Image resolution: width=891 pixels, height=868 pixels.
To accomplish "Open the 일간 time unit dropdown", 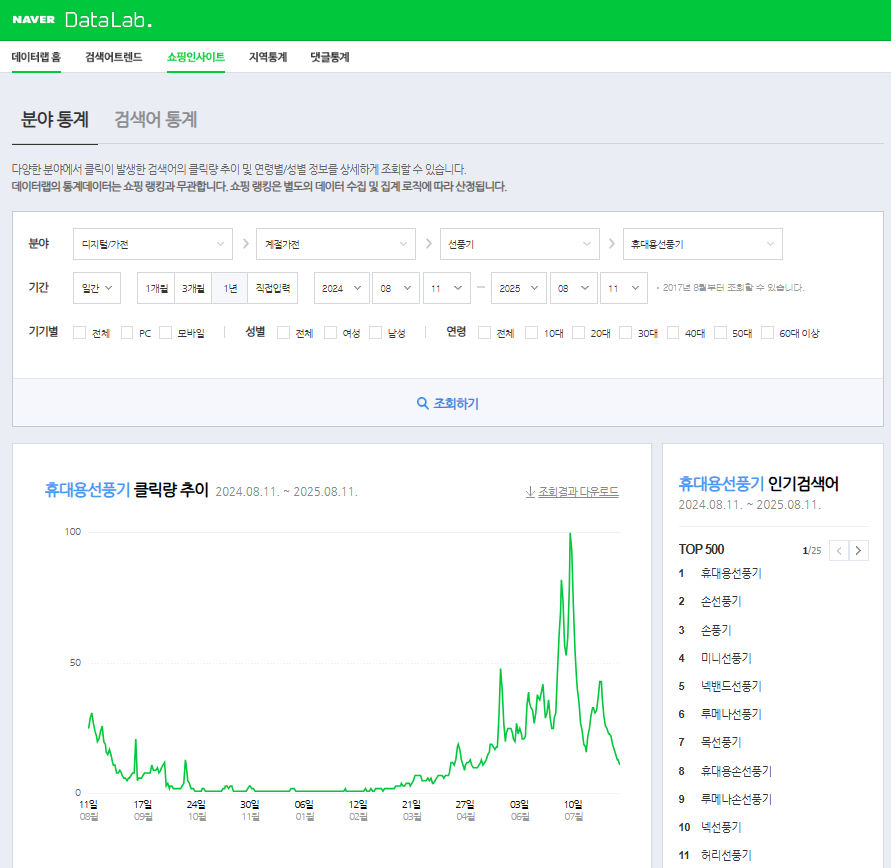I will [96, 287].
